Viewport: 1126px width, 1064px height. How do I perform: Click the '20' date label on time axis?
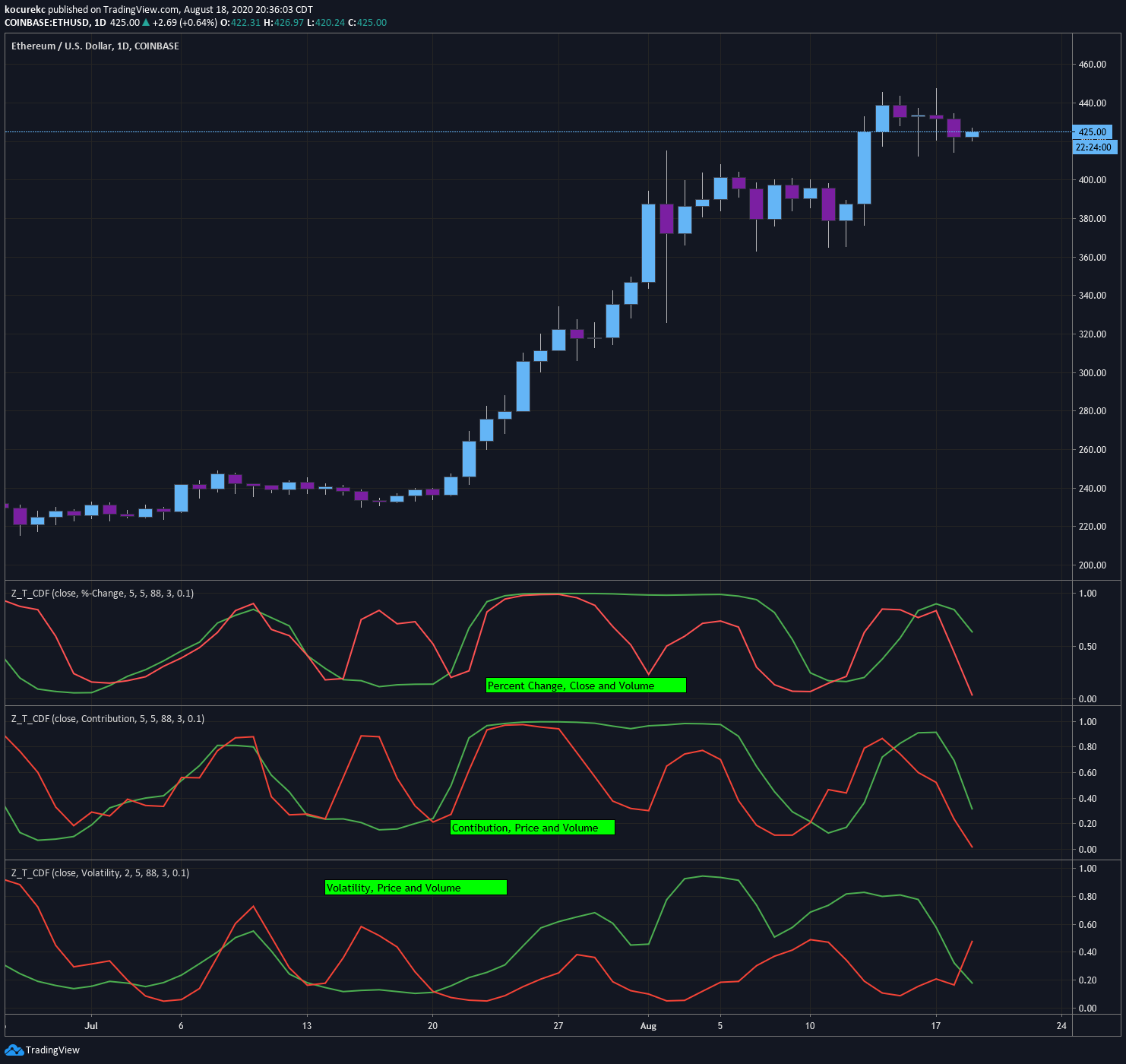[432, 1026]
